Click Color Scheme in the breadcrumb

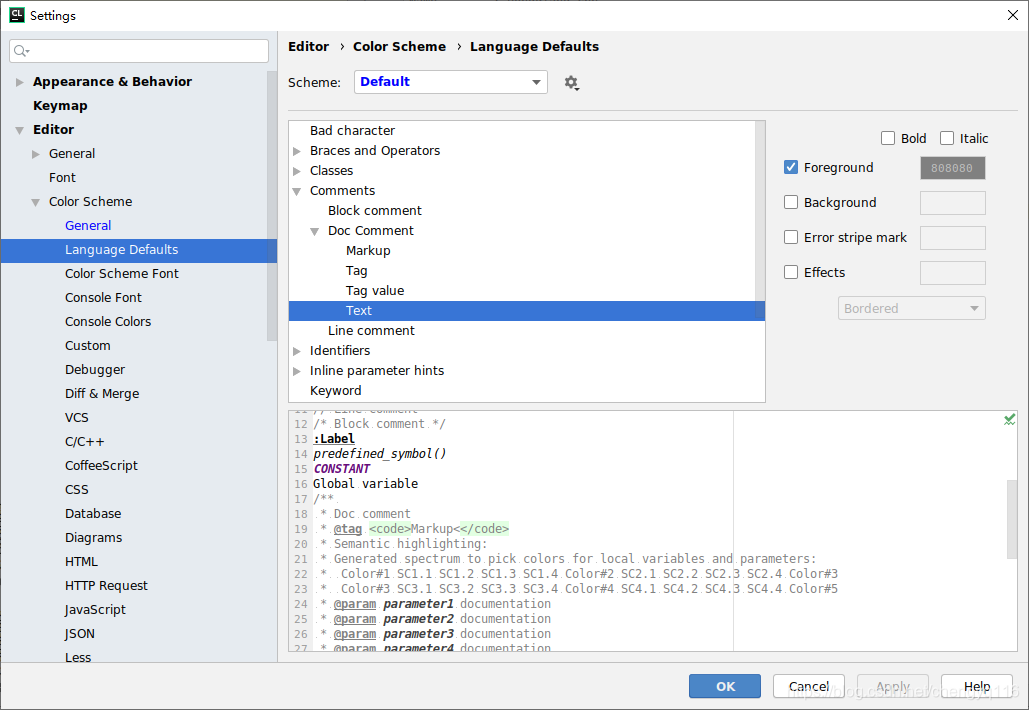point(399,47)
